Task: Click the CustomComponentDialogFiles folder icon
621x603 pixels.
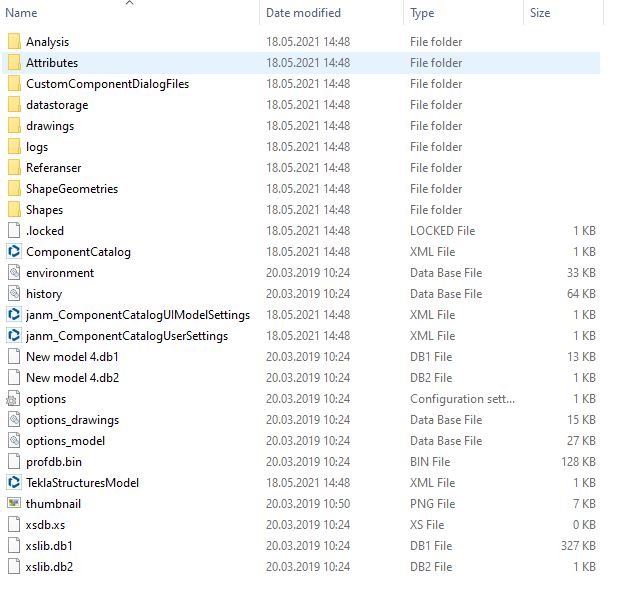Action: 14,84
